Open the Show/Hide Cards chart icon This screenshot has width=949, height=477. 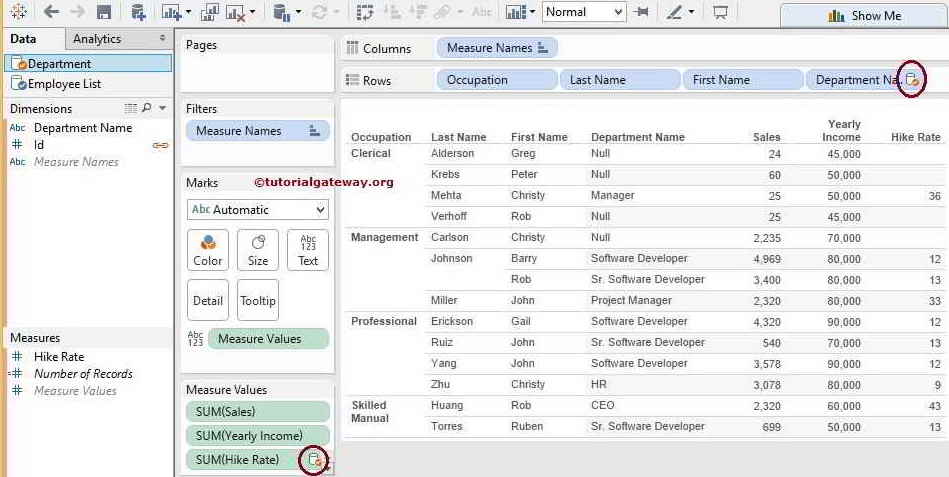pyautogui.click(x=516, y=12)
